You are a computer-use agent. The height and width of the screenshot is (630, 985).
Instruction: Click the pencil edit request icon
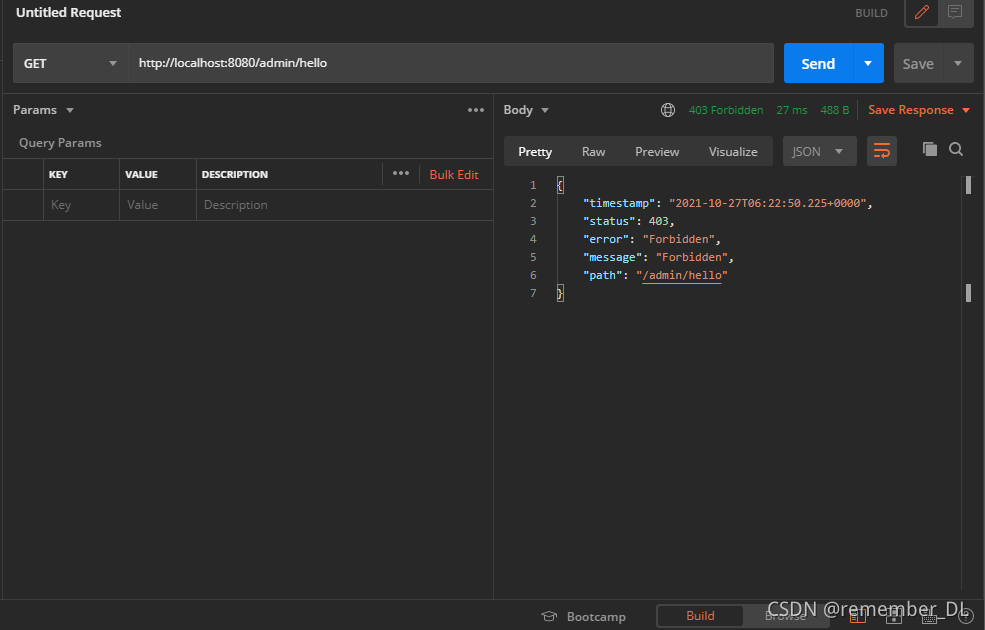click(x=921, y=13)
